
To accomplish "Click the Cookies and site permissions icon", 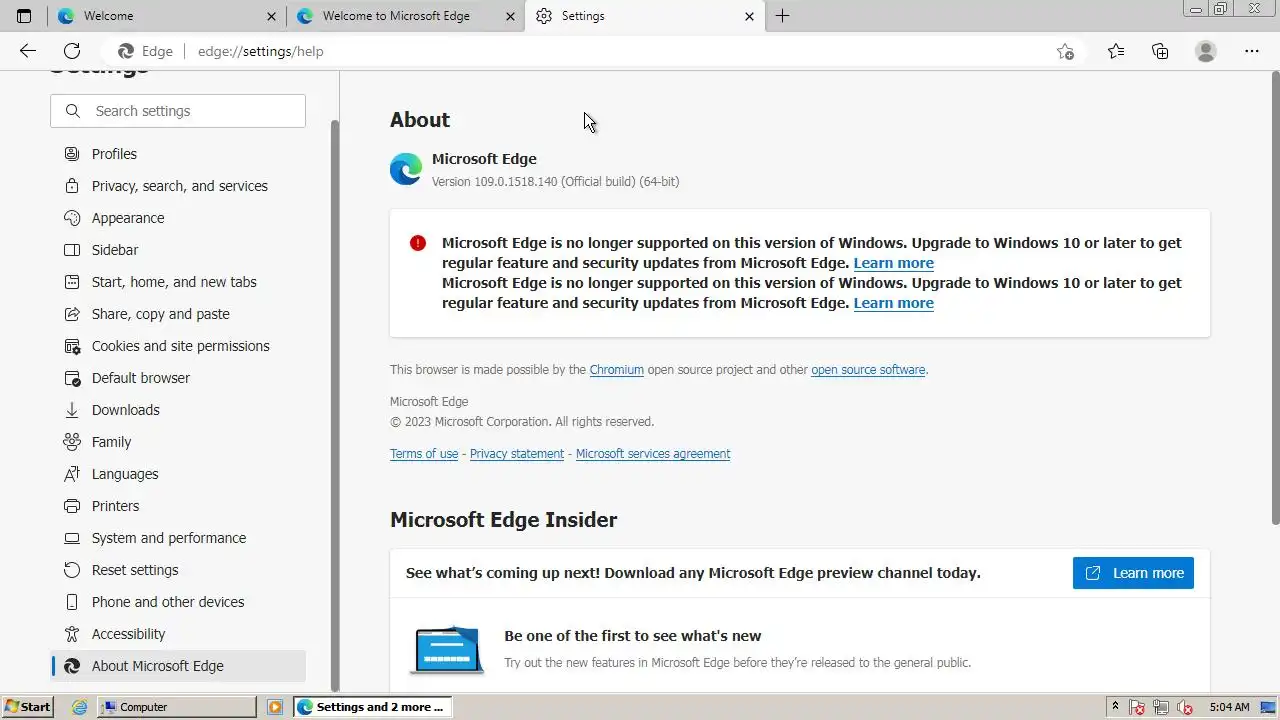I will (x=72, y=346).
